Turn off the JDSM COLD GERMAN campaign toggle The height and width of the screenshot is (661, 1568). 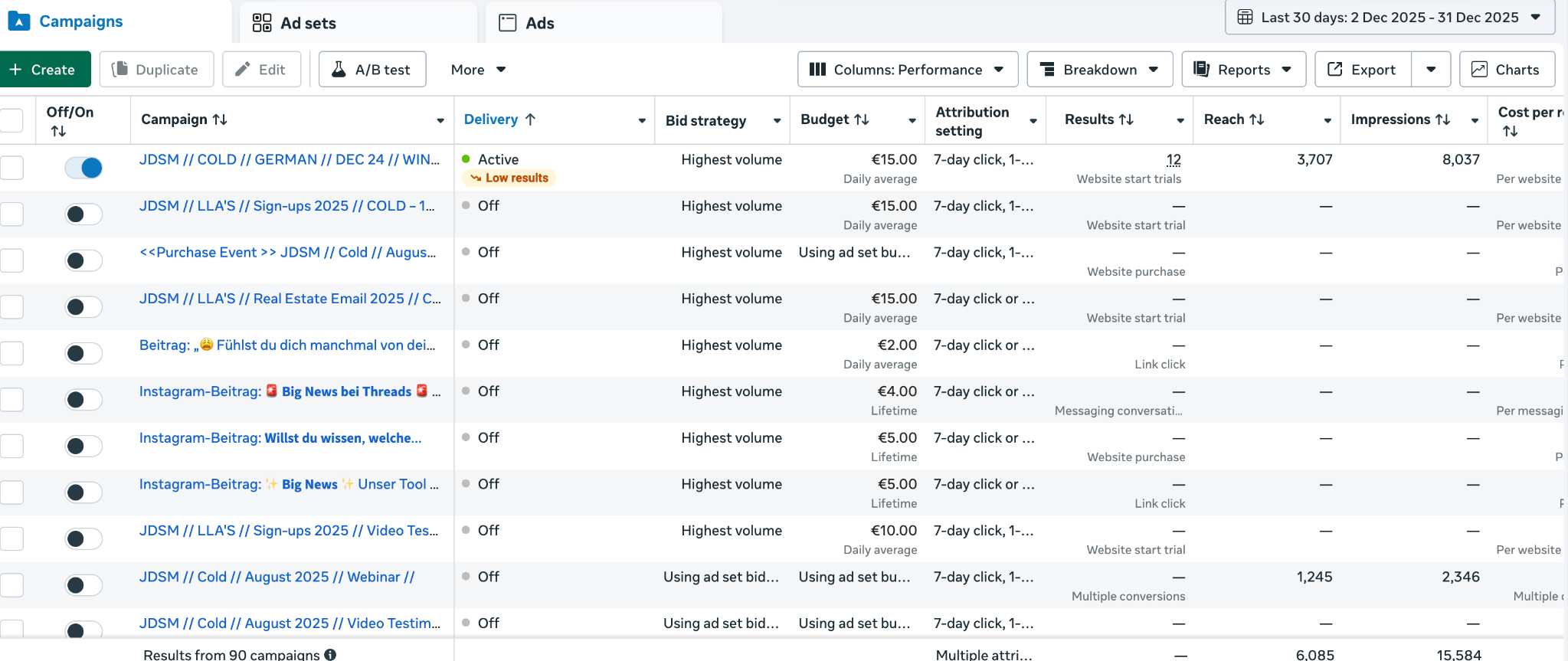click(83, 168)
